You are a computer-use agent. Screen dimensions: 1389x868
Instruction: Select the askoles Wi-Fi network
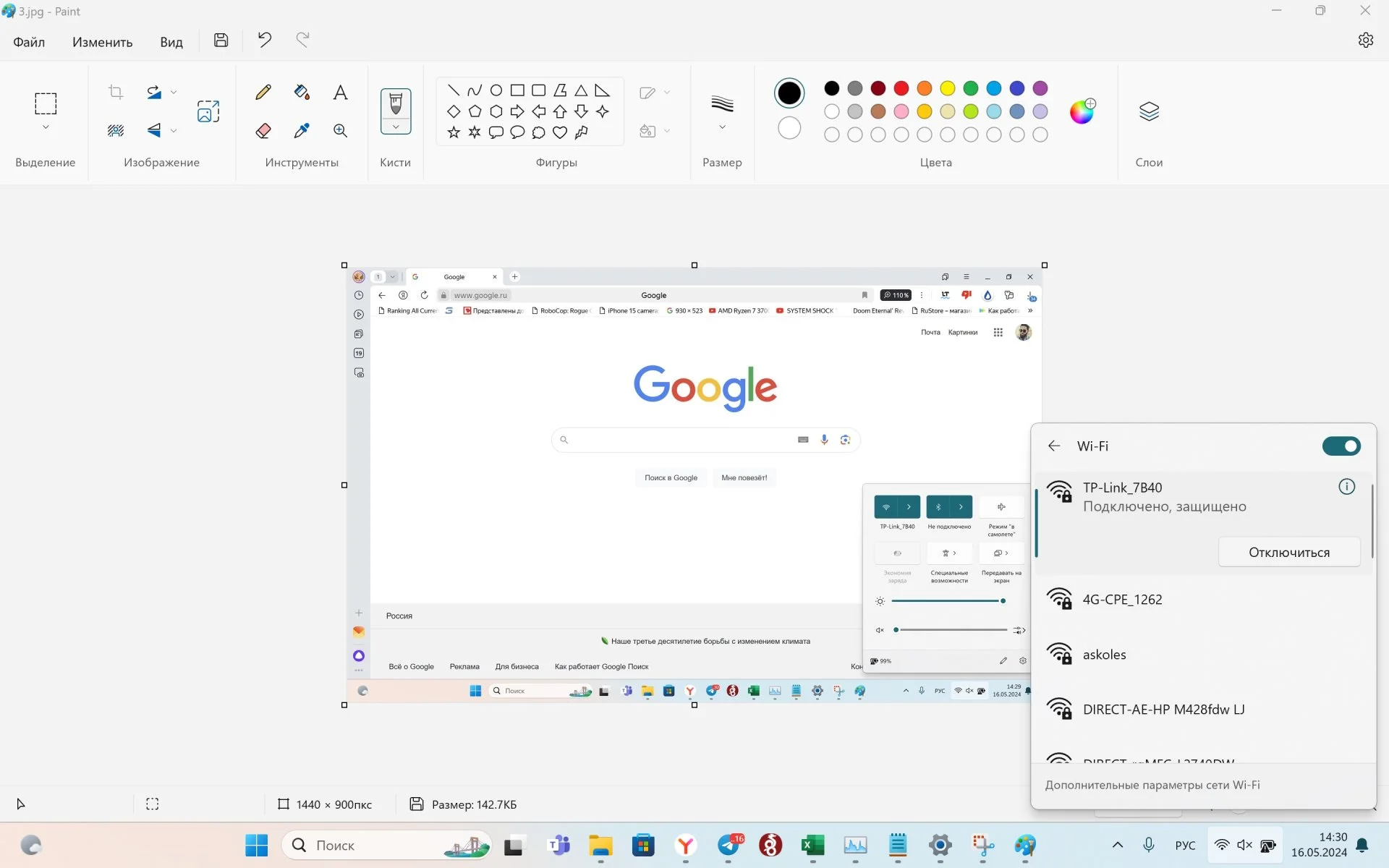click(x=1204, y=655)
